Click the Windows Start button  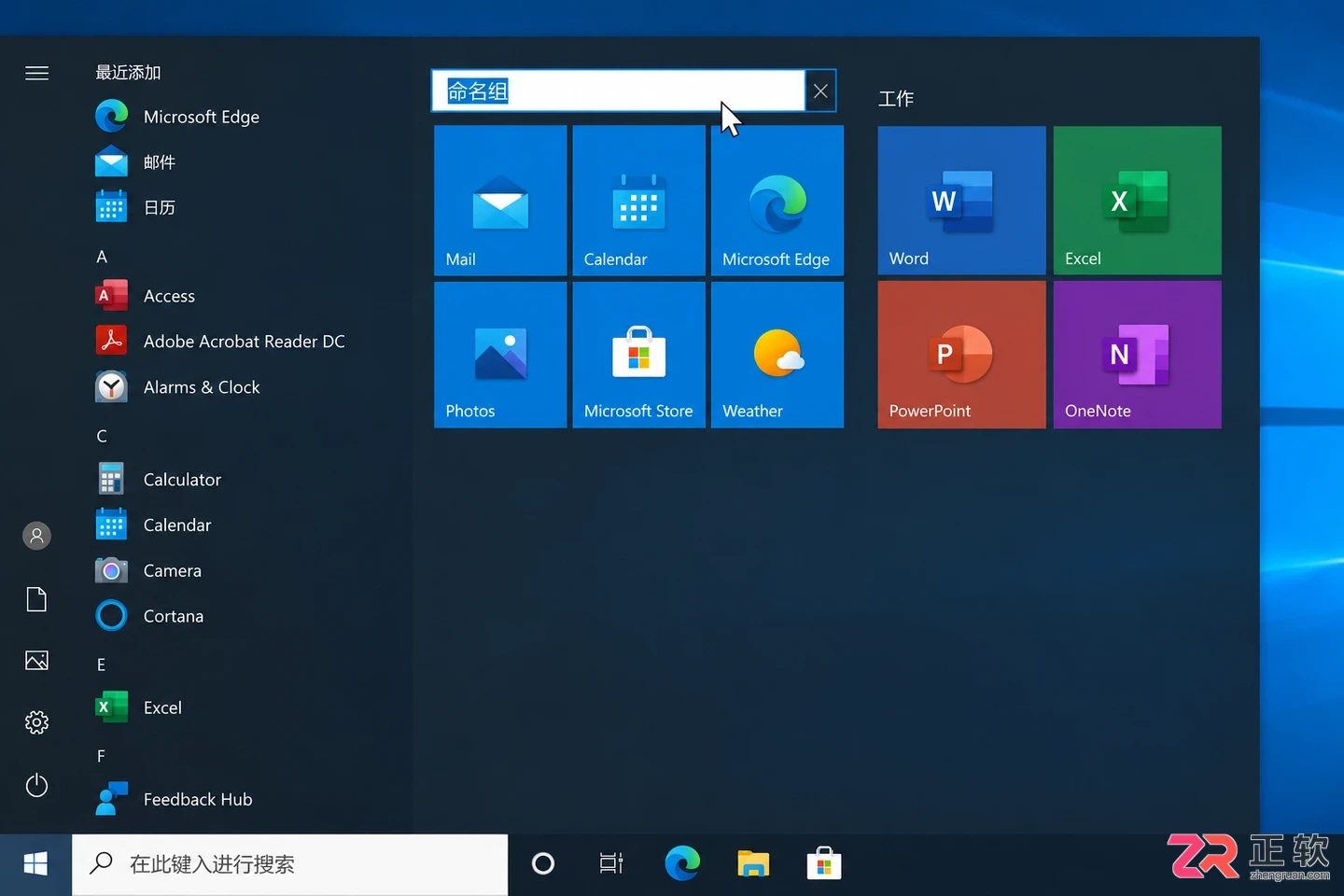[x=35, y=864]
